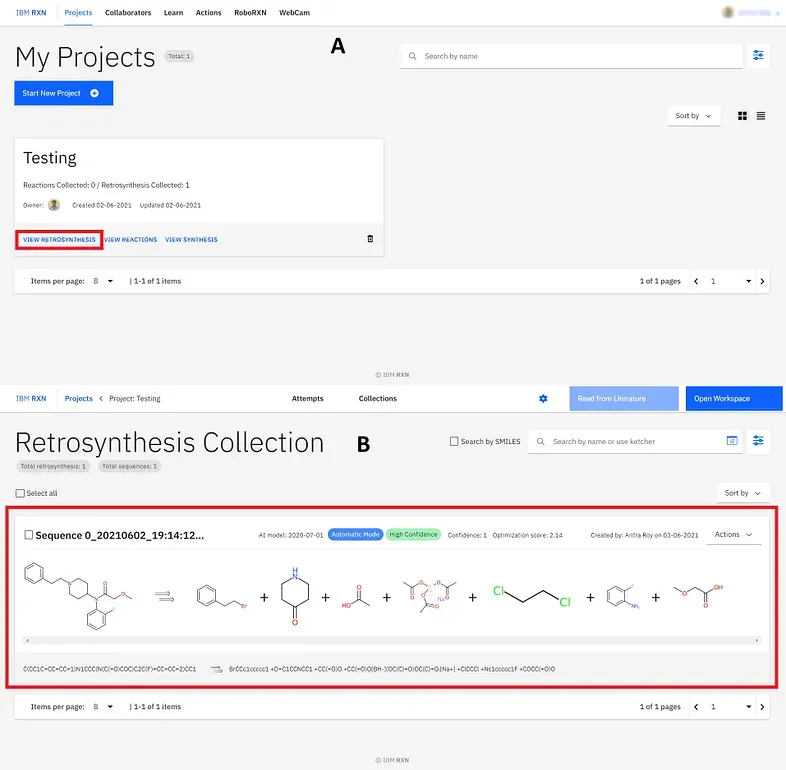The width and height of the screenshot is (786, 770).
Task: Click the High Confidence badge
Action: coord(414,534)
